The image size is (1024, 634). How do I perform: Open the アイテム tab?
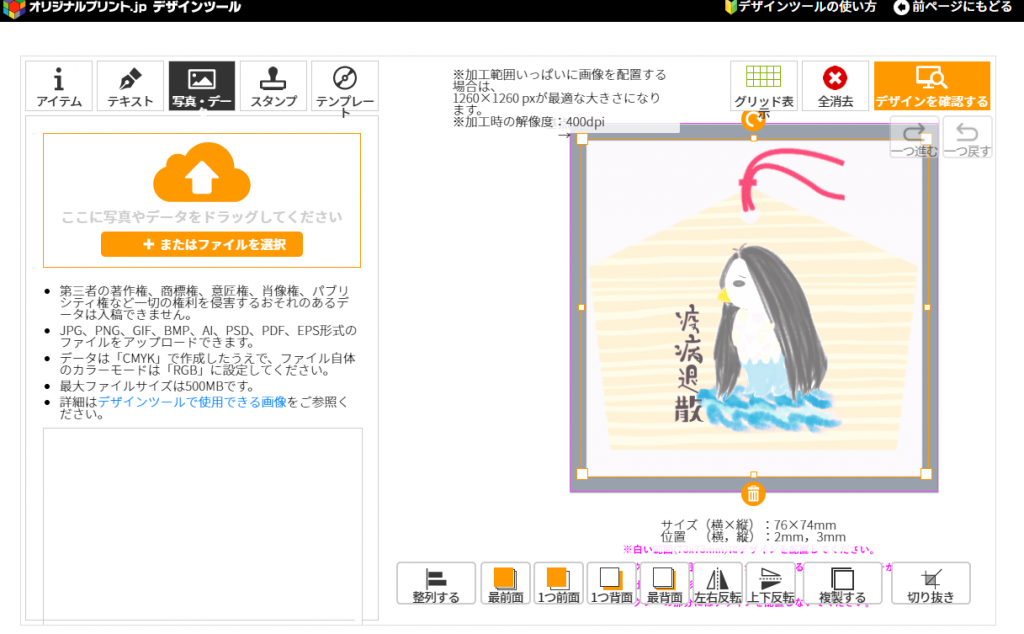(x=59, y=86)
